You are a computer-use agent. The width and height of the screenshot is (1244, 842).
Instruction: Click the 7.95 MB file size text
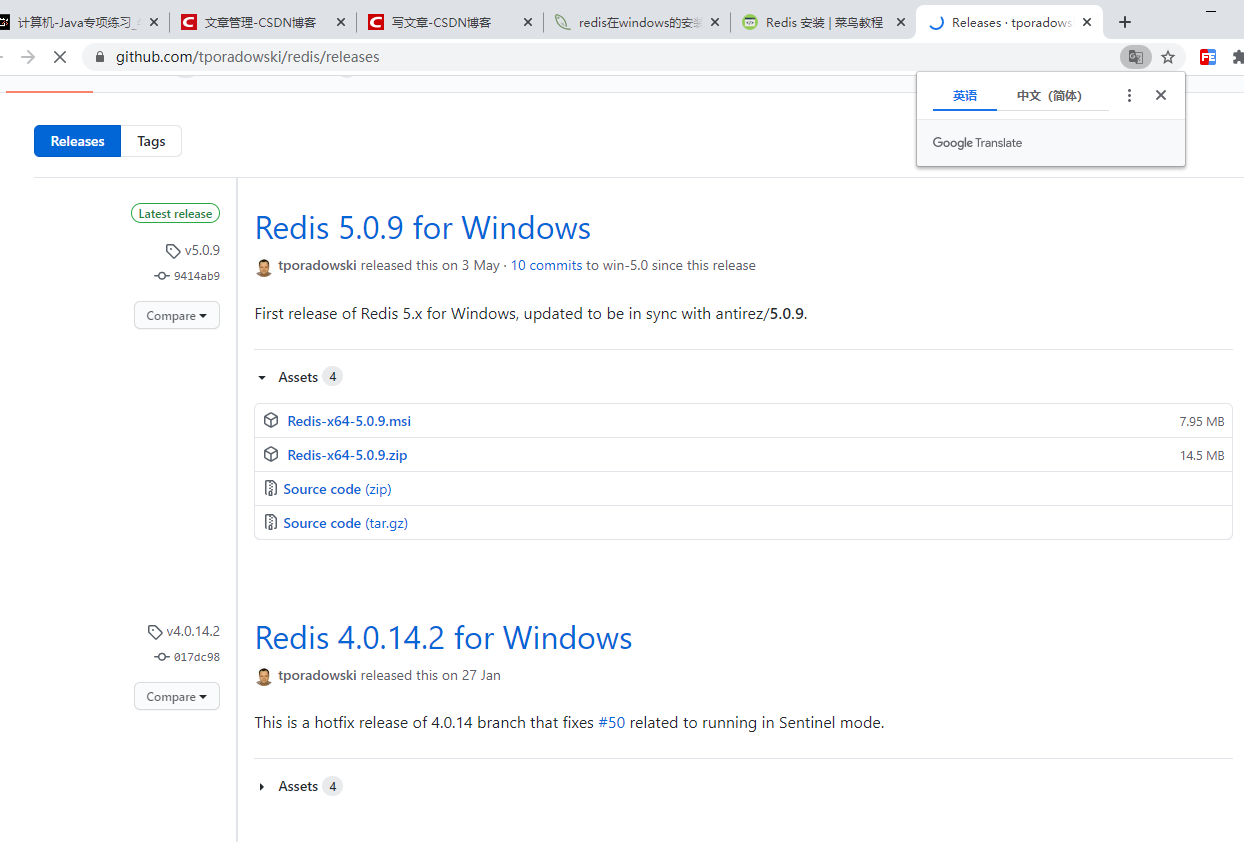coord(1201,422)
